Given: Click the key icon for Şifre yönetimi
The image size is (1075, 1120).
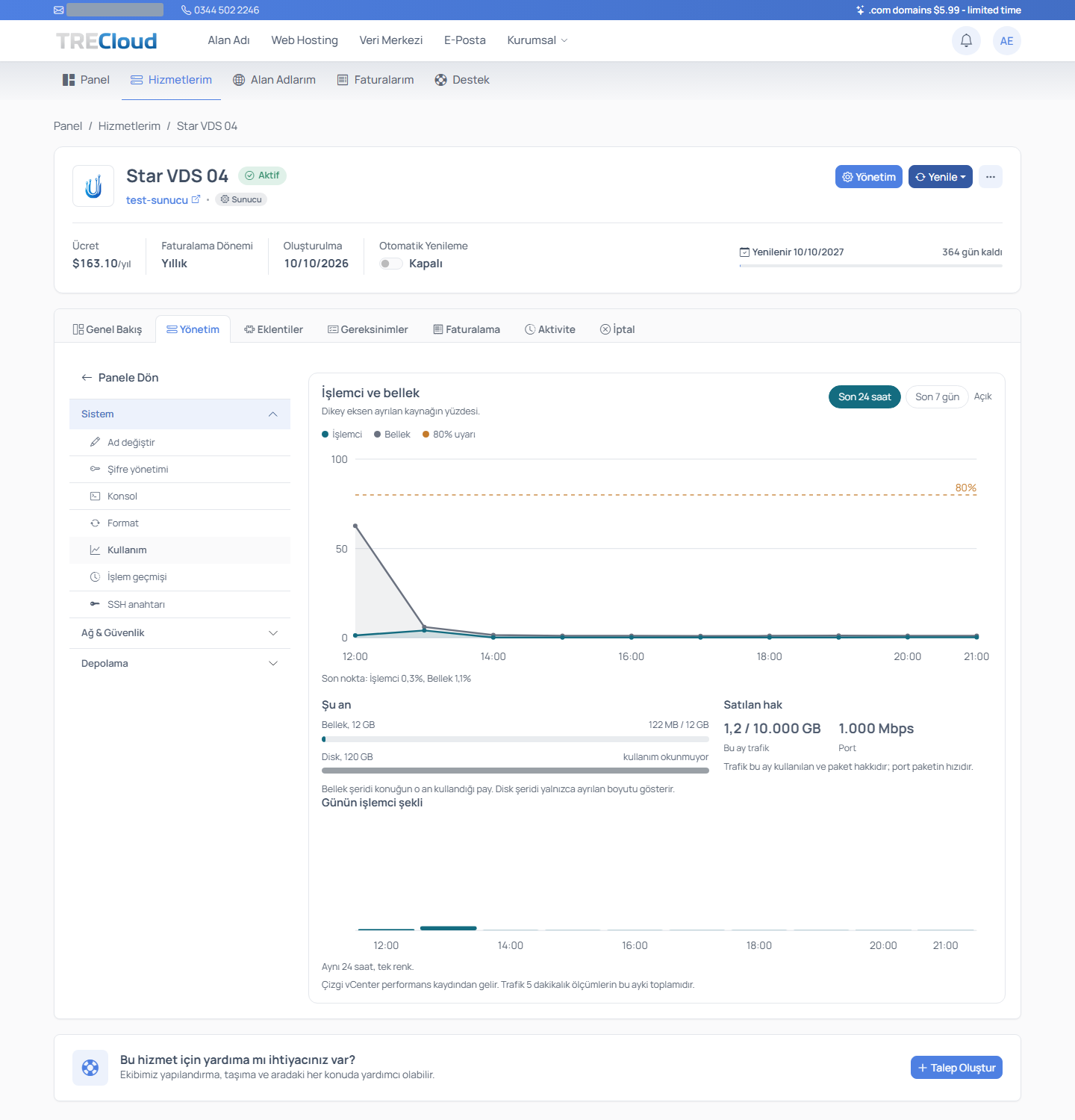Looking at the screenshot, I should (x=95, y=469).
